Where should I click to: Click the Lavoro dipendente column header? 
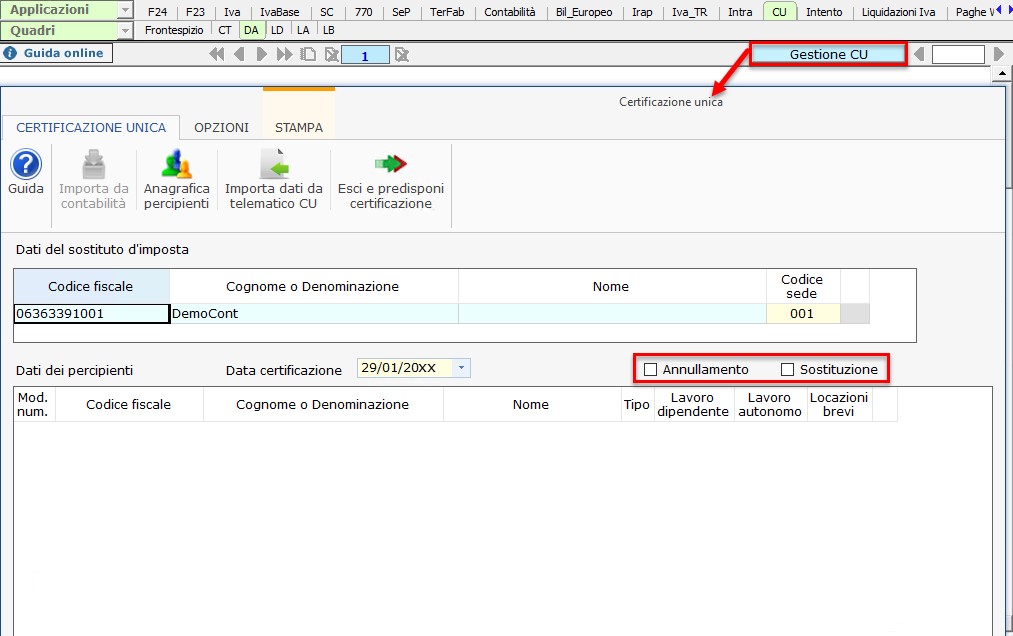click(693, 405)
